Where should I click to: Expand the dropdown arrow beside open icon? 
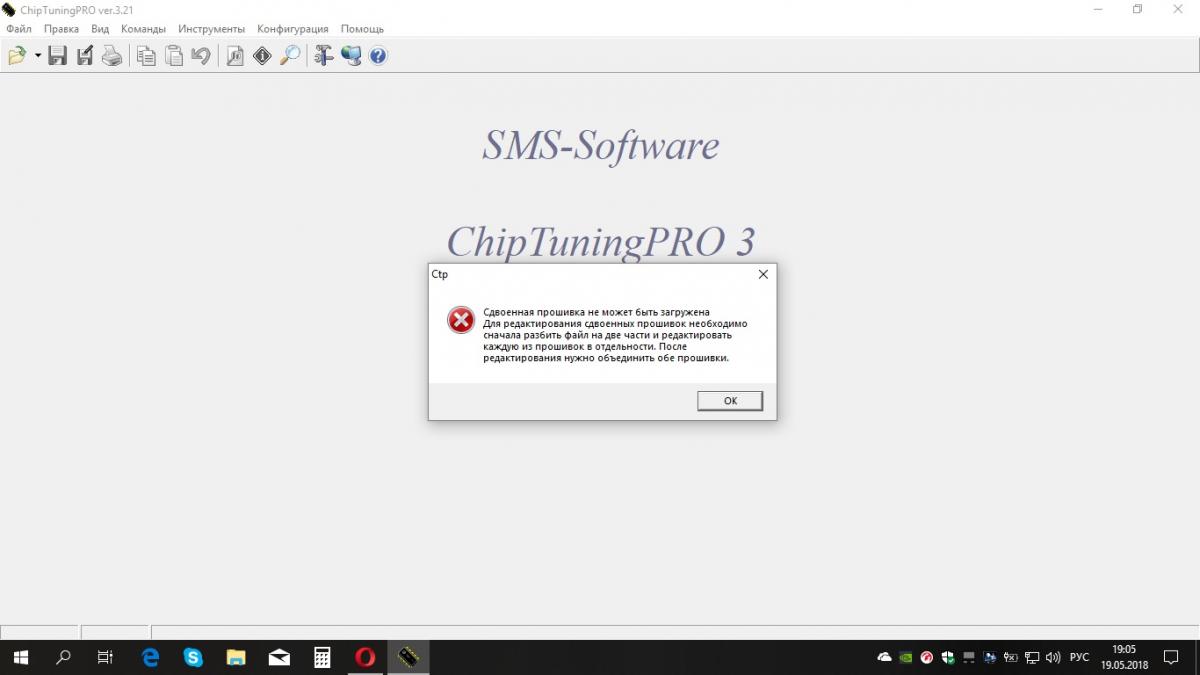38,56
